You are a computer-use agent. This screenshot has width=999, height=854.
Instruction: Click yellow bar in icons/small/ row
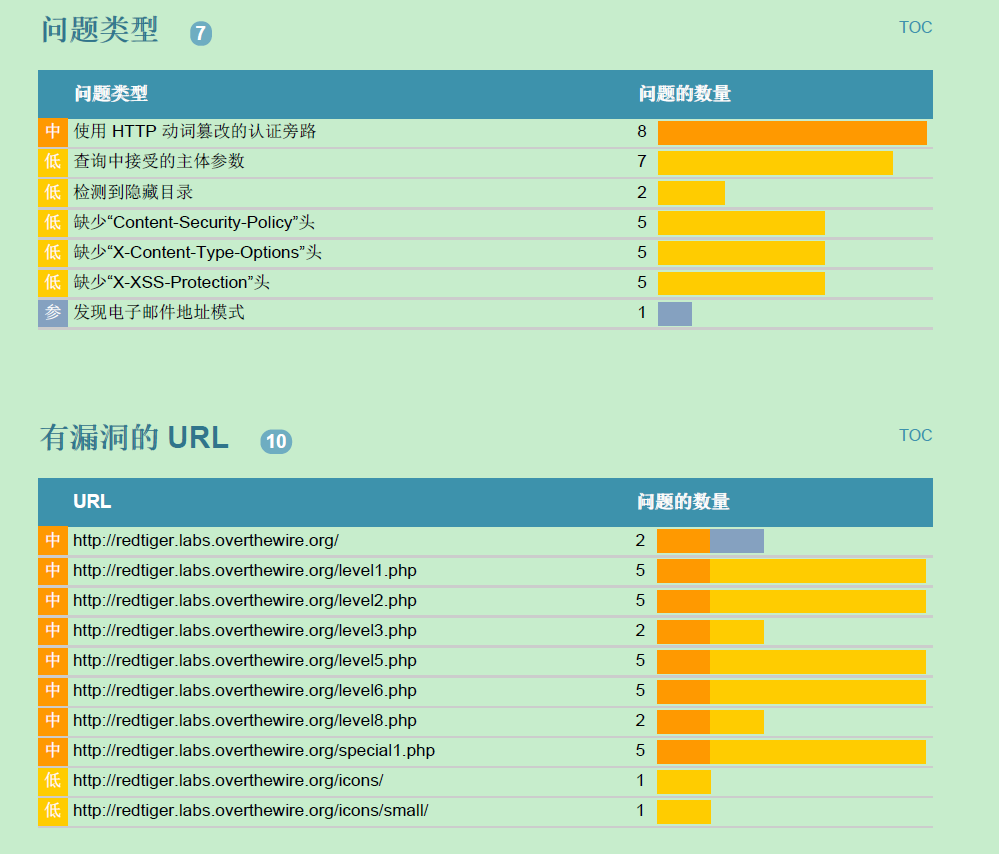pyautogui.click(x=684, y=812)
